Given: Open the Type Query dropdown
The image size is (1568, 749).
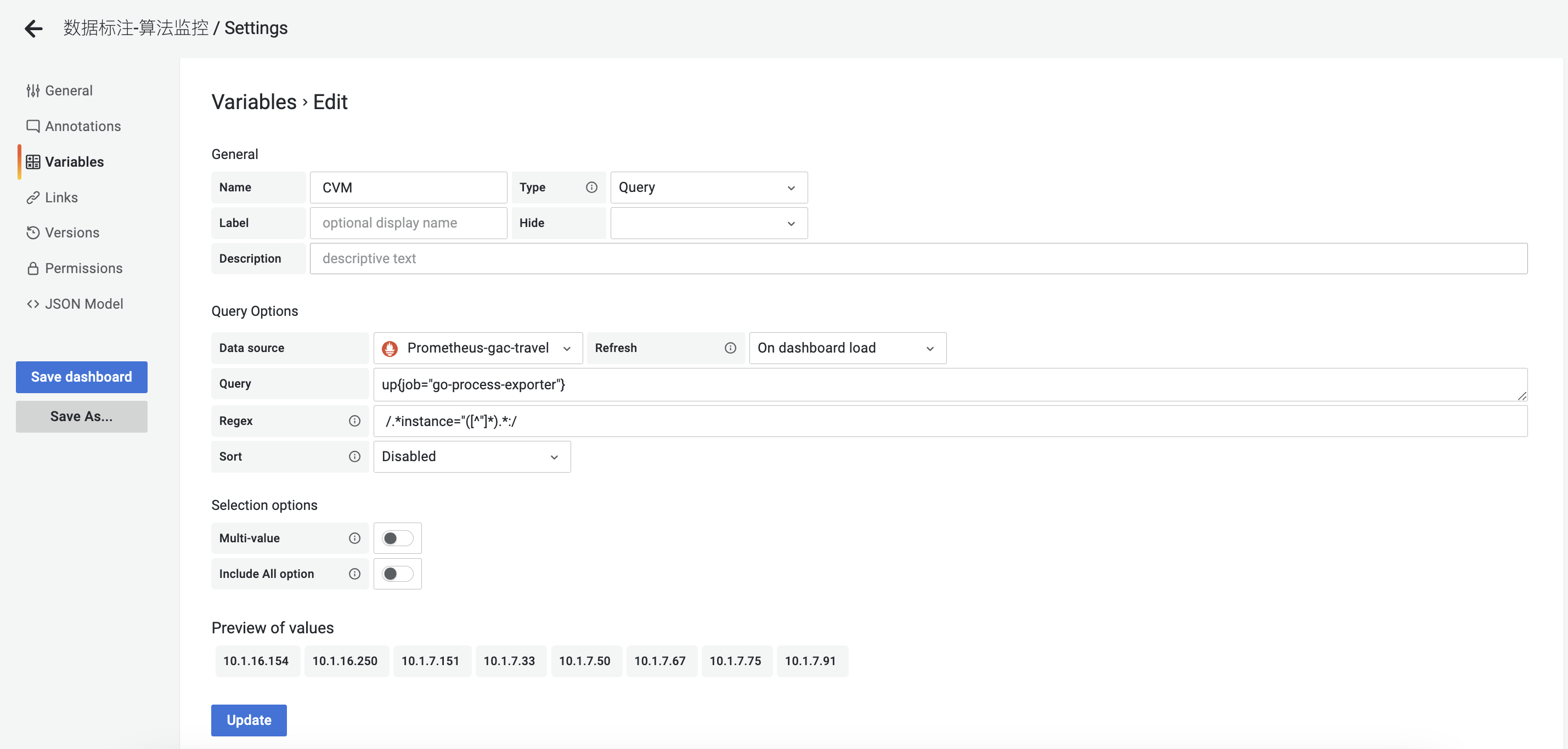Looking at the screenshot, I should pyautogui.click(x=708, y=188).
